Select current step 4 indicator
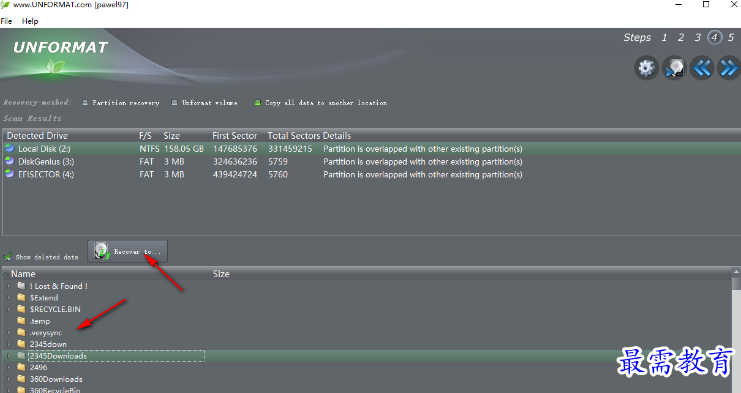 714,37
